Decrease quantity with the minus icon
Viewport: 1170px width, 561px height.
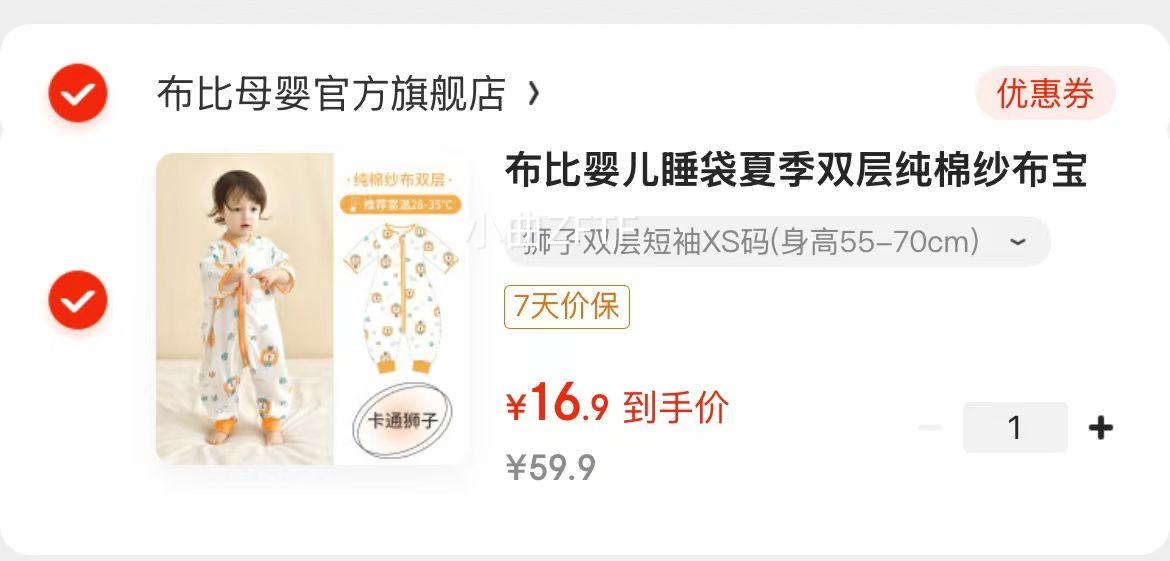[x=930, y=427]
